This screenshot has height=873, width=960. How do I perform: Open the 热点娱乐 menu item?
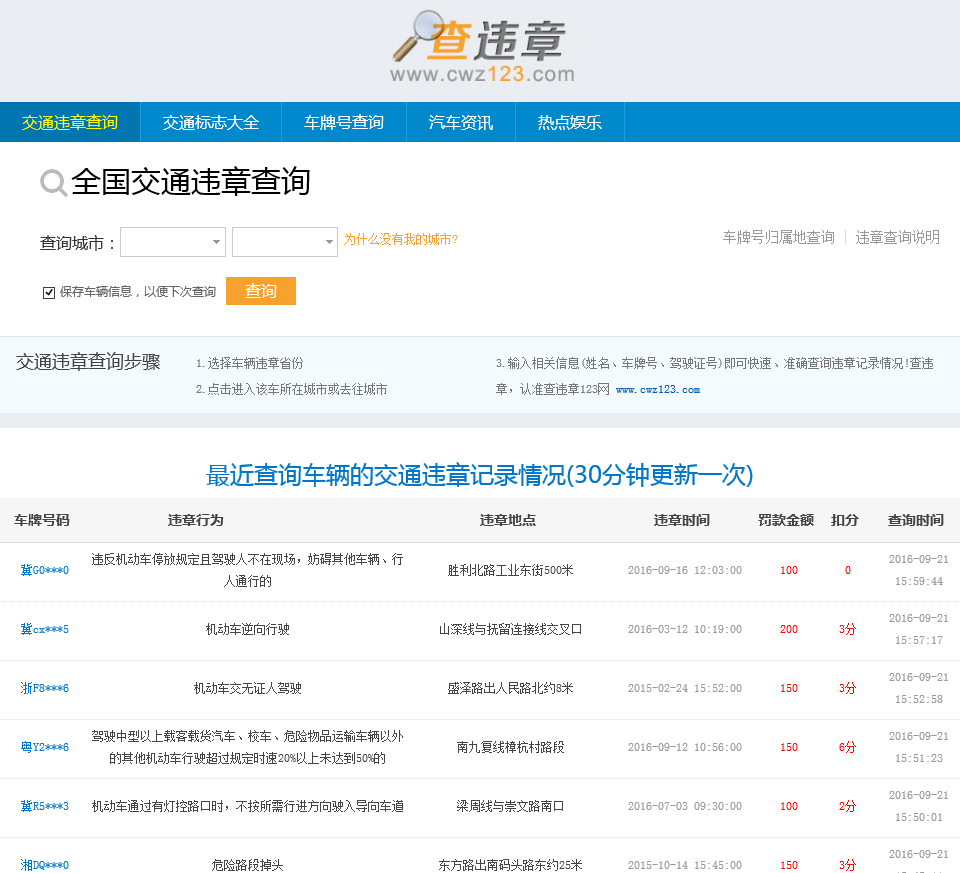pyautogui.click(x=569, y=120)
